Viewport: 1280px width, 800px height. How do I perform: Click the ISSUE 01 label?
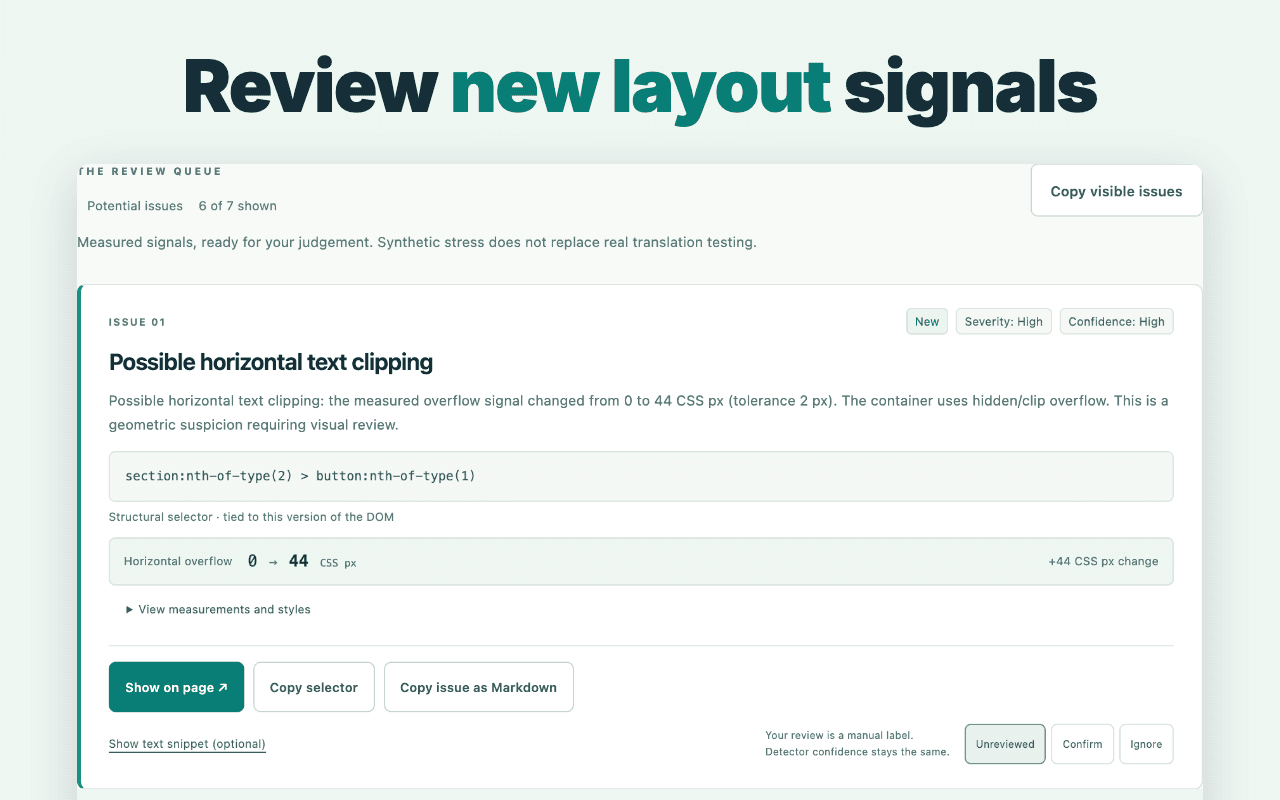pos(137,322)
